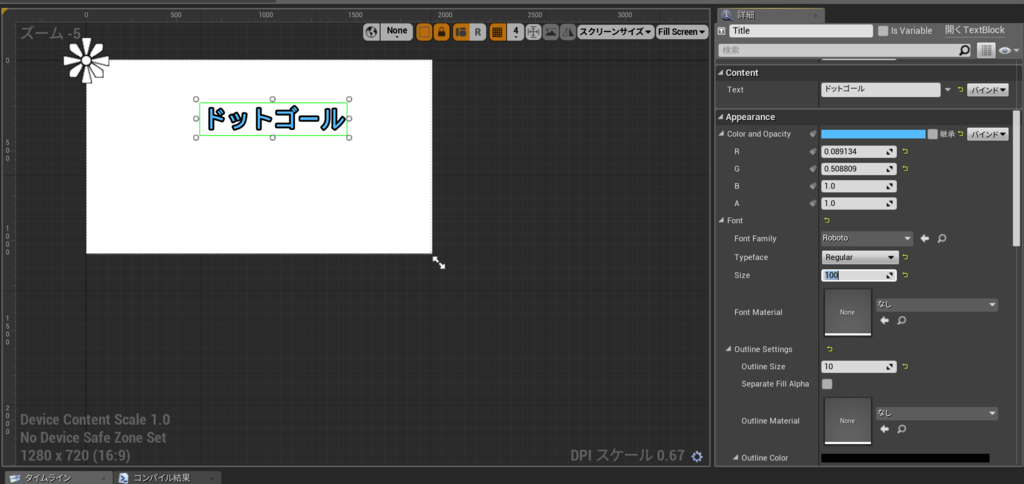Close the 詳細 tab

tap(815, 15)
